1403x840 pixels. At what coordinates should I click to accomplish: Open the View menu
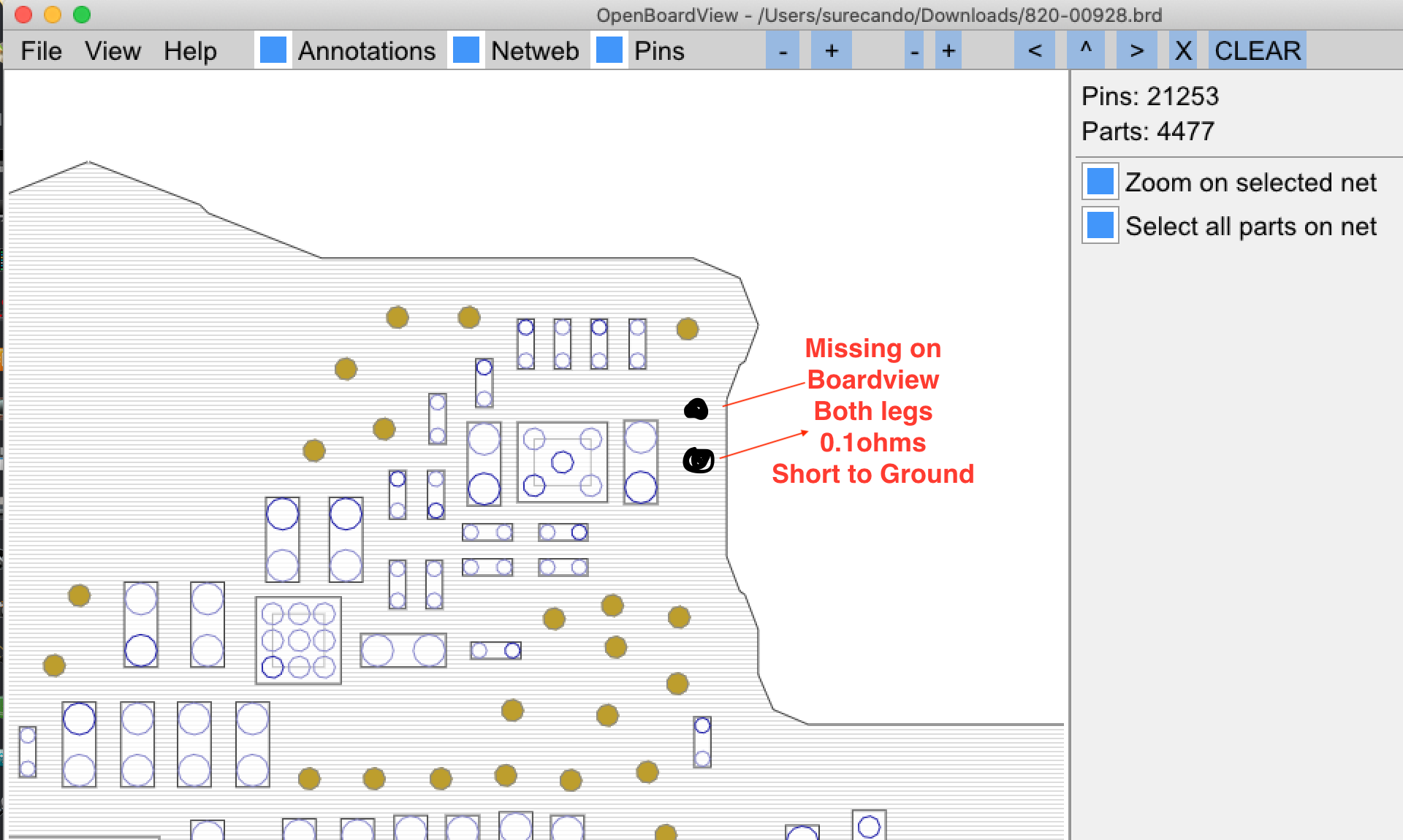tap(113, 51)
